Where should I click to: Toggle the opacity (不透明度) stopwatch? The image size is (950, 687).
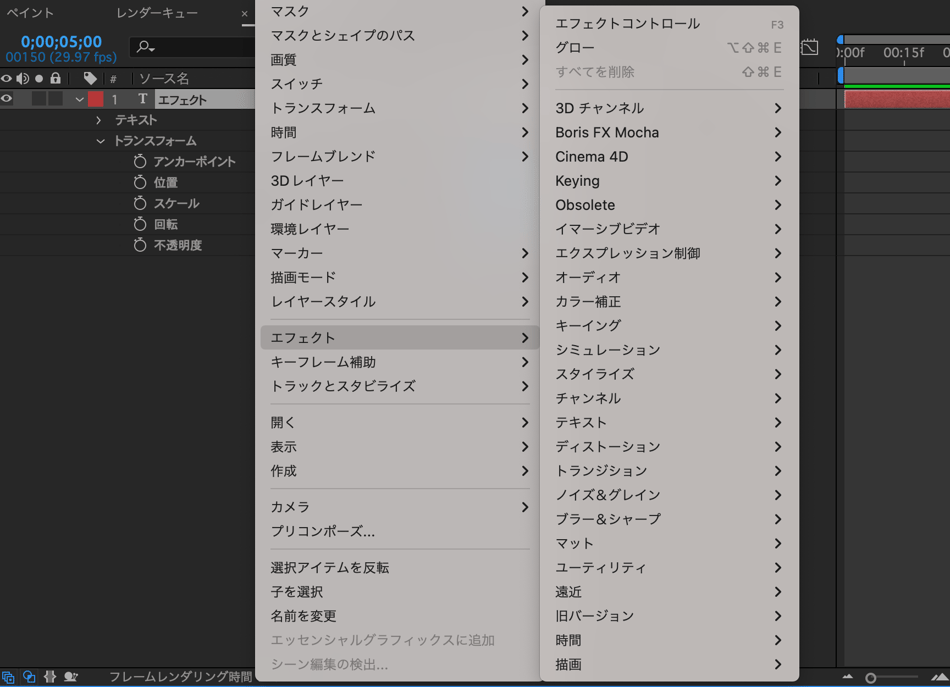[140, 246]
